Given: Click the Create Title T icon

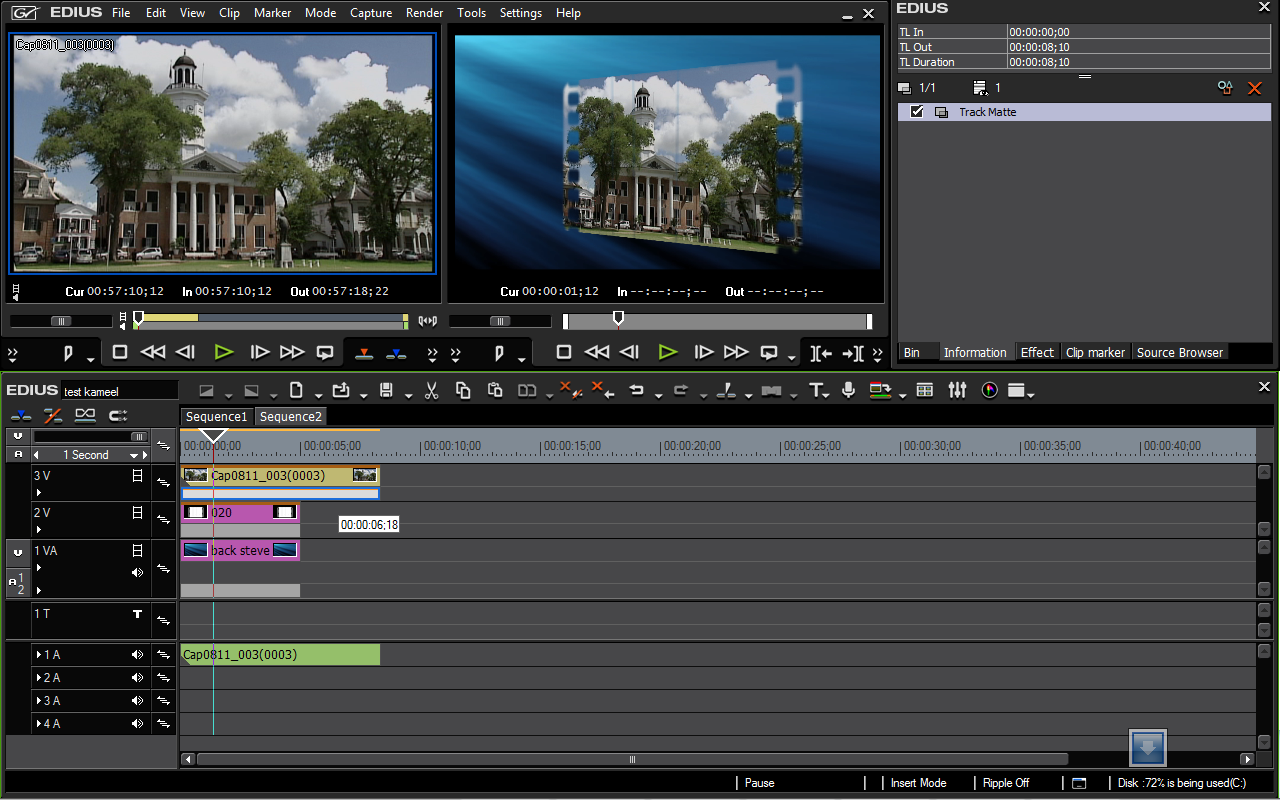Looking at the screenshot, I should pyautogui.click(x=816, y=390).
